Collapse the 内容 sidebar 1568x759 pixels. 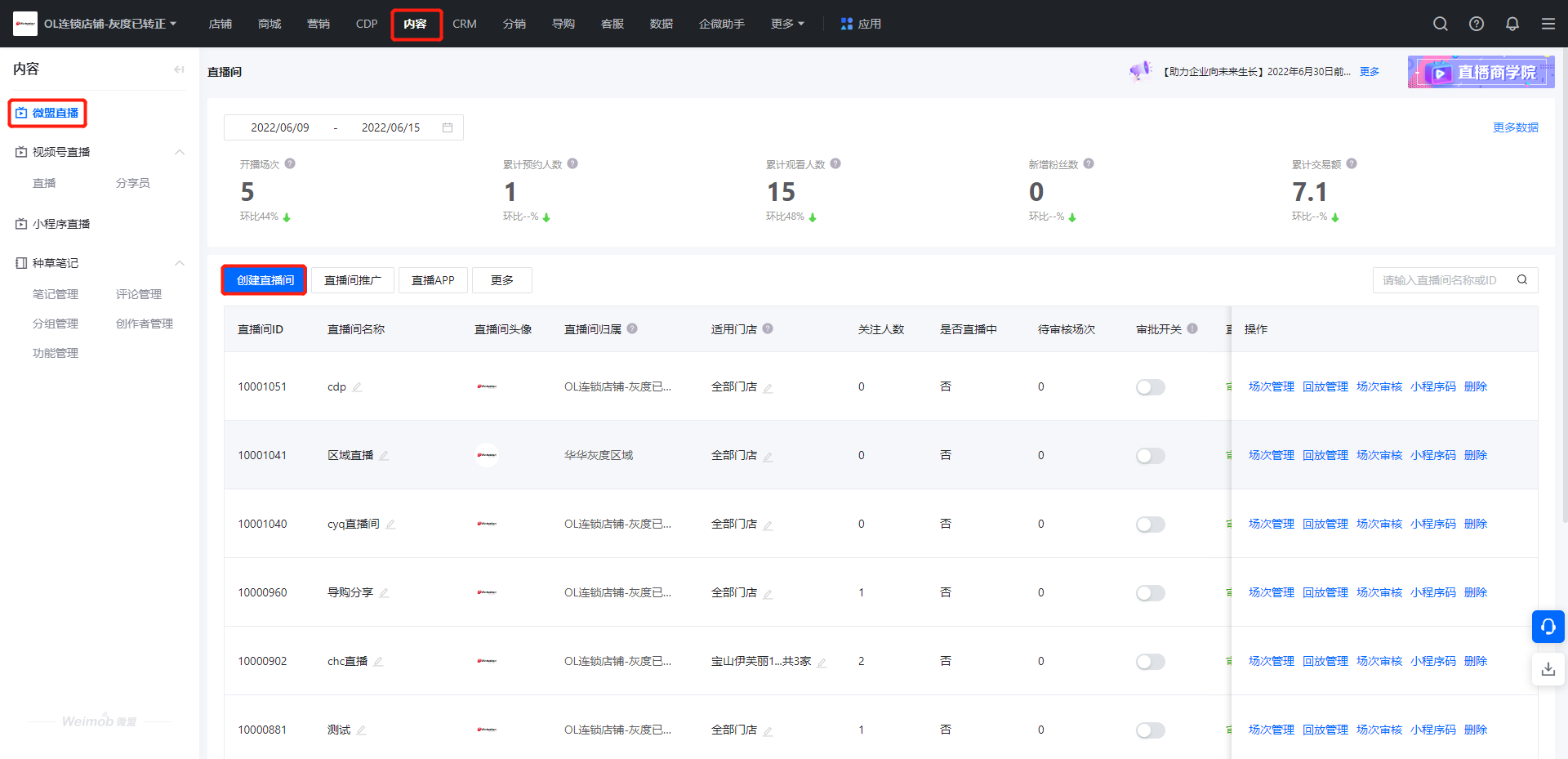pyautogui.click(x=179, y=69)
